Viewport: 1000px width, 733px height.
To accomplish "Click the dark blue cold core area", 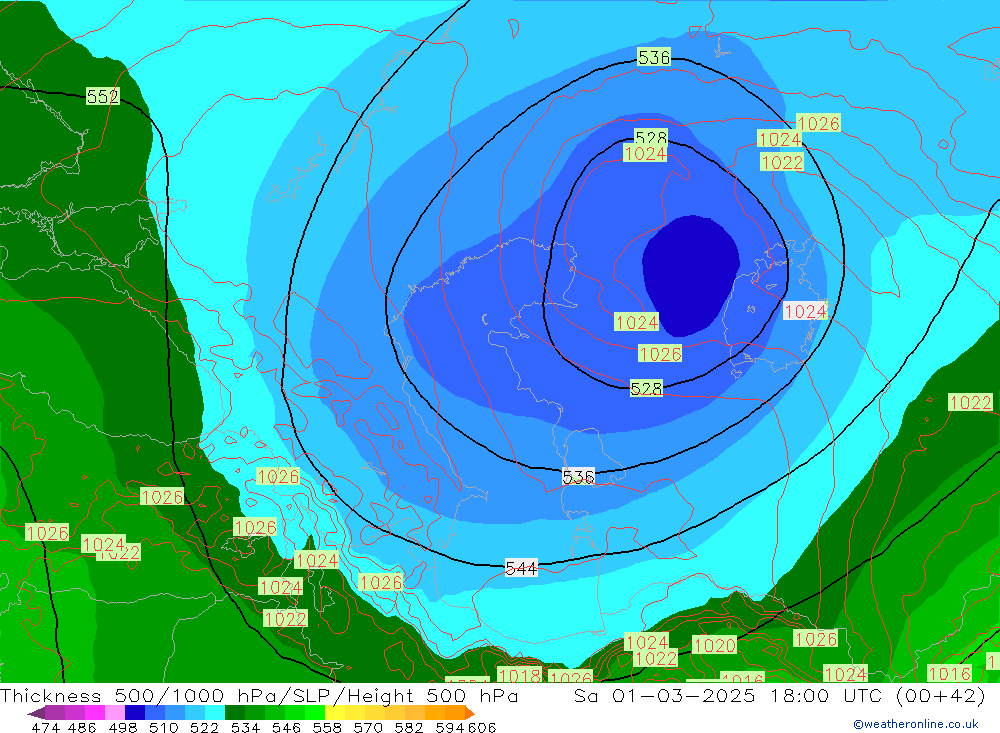I will tap(690, 274).
